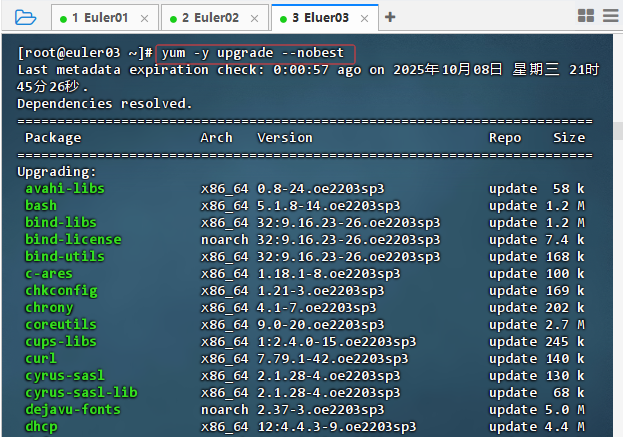Click the Upgrading: heading
Screen dimensions: 623x437
57,172
